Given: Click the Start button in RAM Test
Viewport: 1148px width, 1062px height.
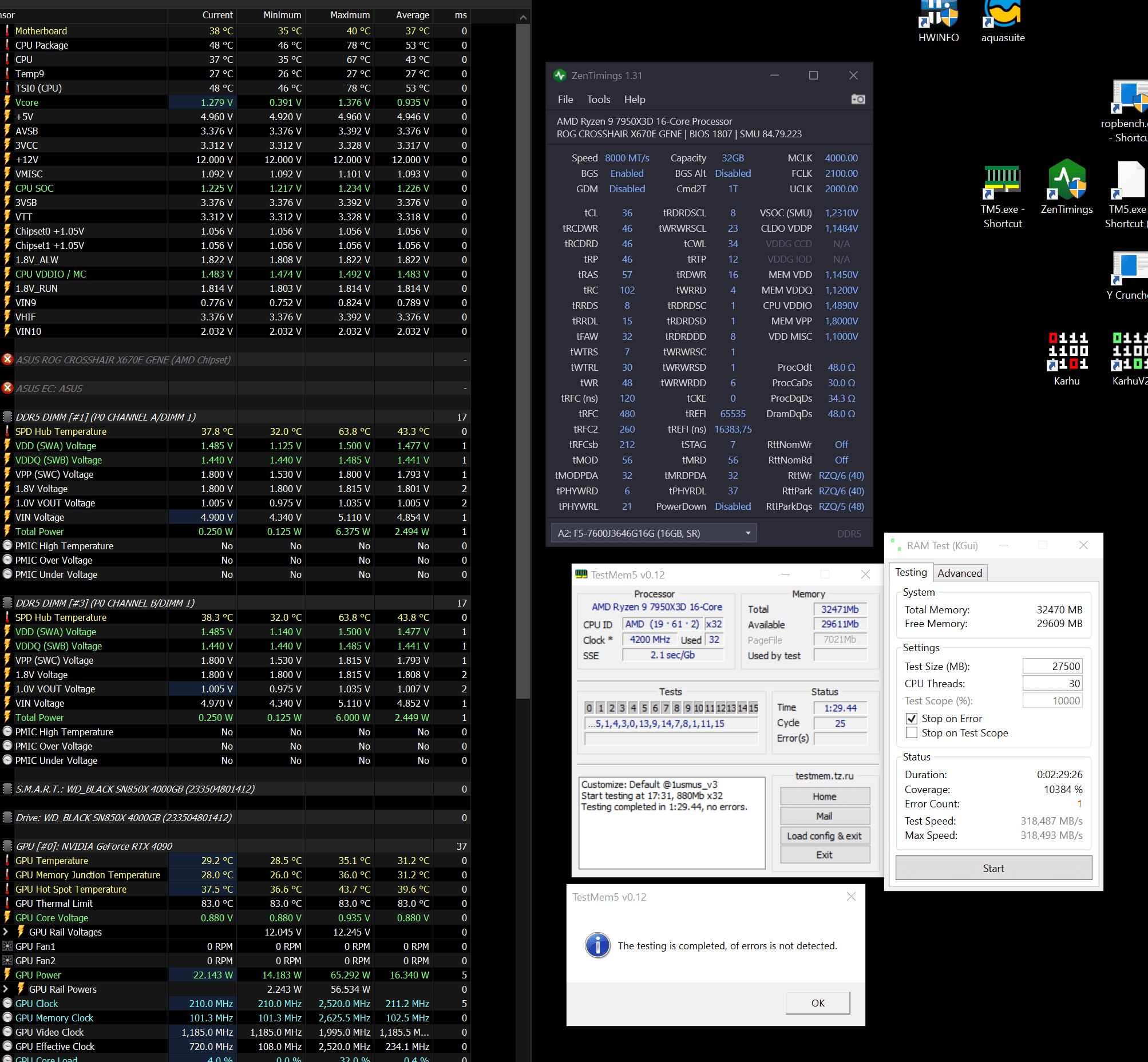Looking at the screenshot, I should [x=993, y=869].
